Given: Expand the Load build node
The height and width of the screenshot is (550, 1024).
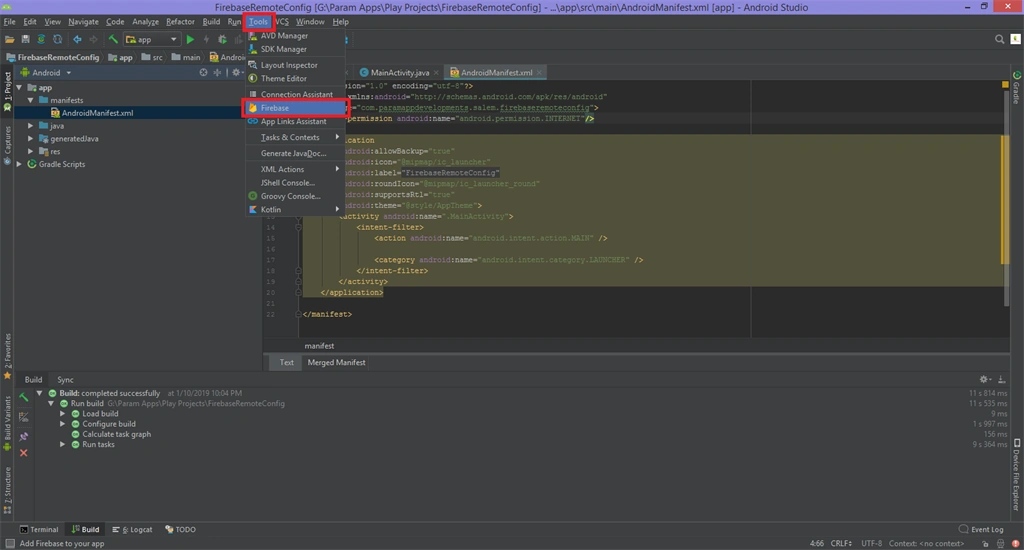Looking at the screenshot, I should coord(63,413).
